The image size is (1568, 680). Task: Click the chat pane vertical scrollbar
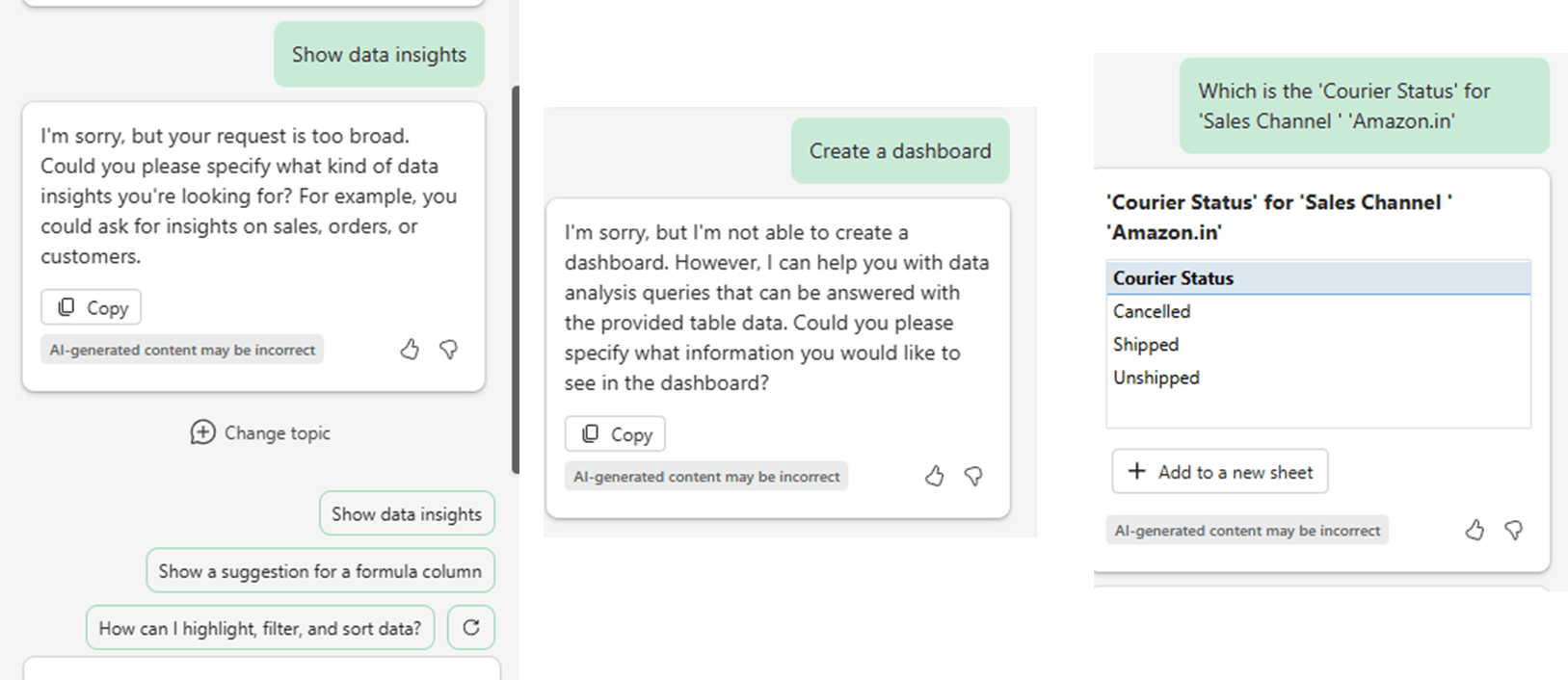(x=516, y=279)
